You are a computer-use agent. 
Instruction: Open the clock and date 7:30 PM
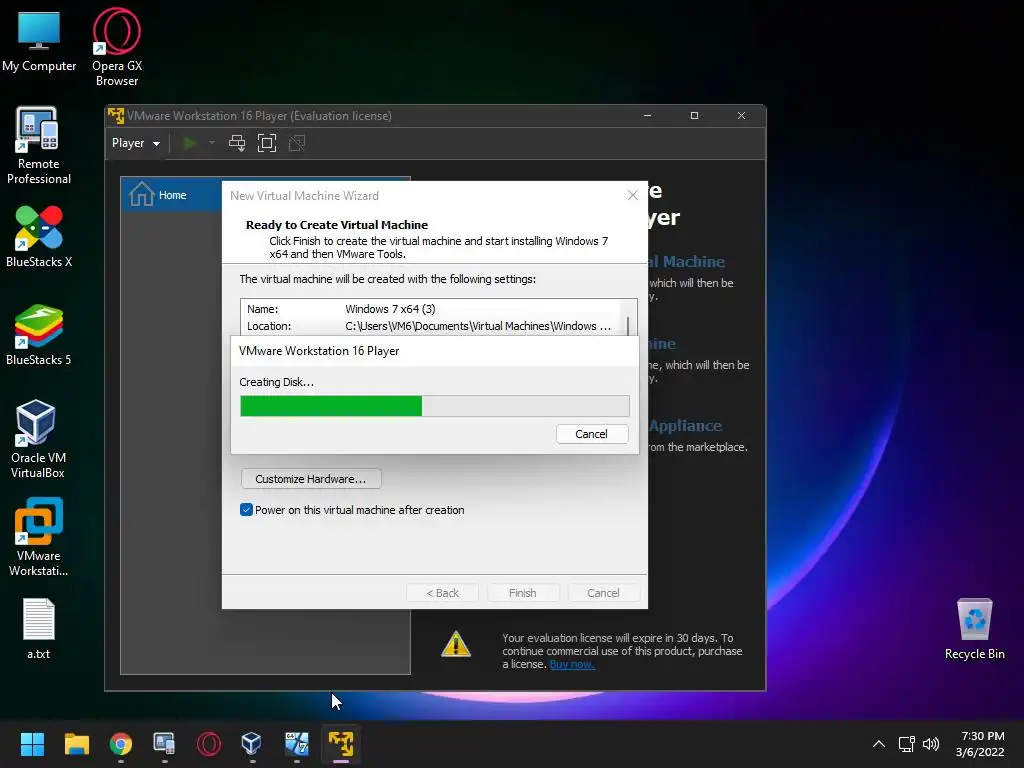click(980, 744)
